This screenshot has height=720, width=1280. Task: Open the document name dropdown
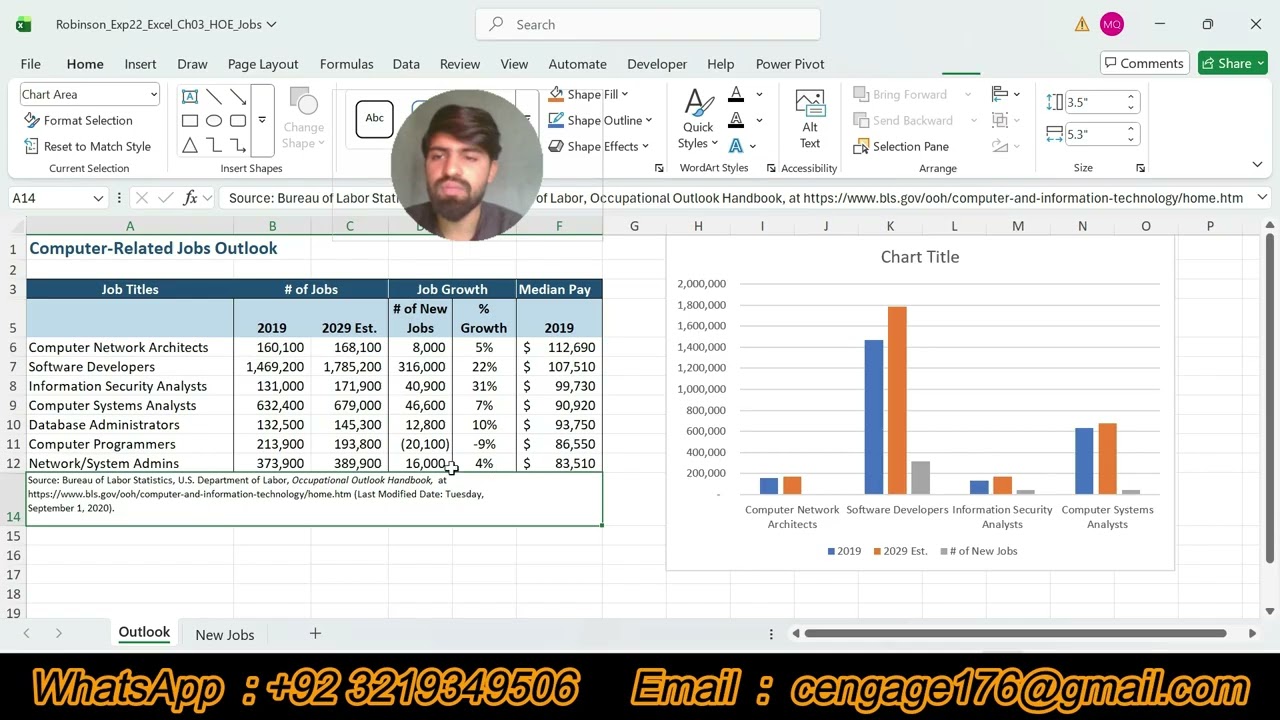271,24
